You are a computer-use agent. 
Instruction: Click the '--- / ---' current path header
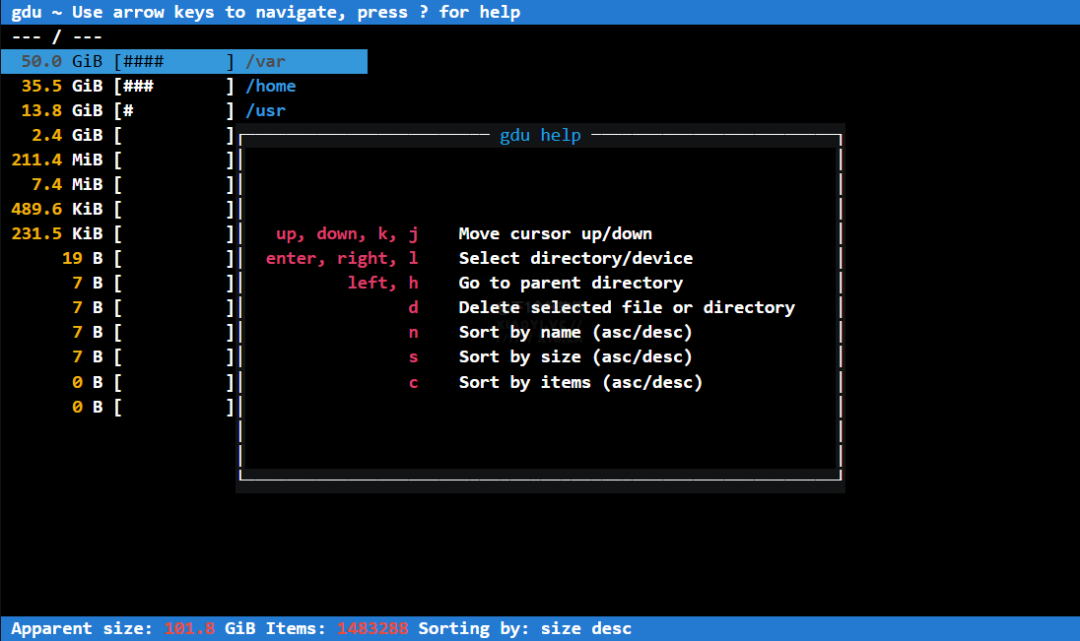[x=56, y=37]
